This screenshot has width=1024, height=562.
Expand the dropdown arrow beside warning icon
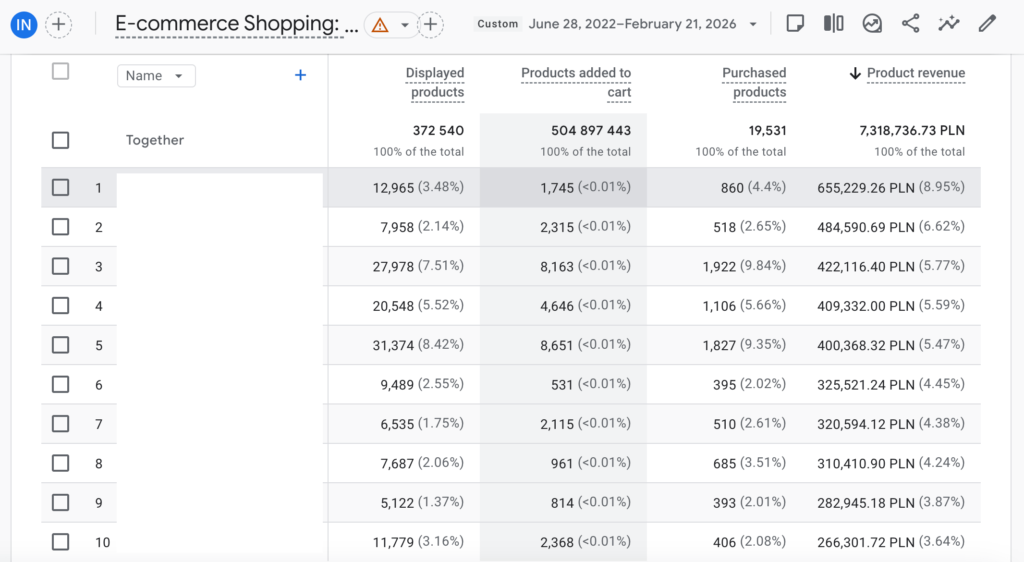pyautogui.click(x=405, y=25)
